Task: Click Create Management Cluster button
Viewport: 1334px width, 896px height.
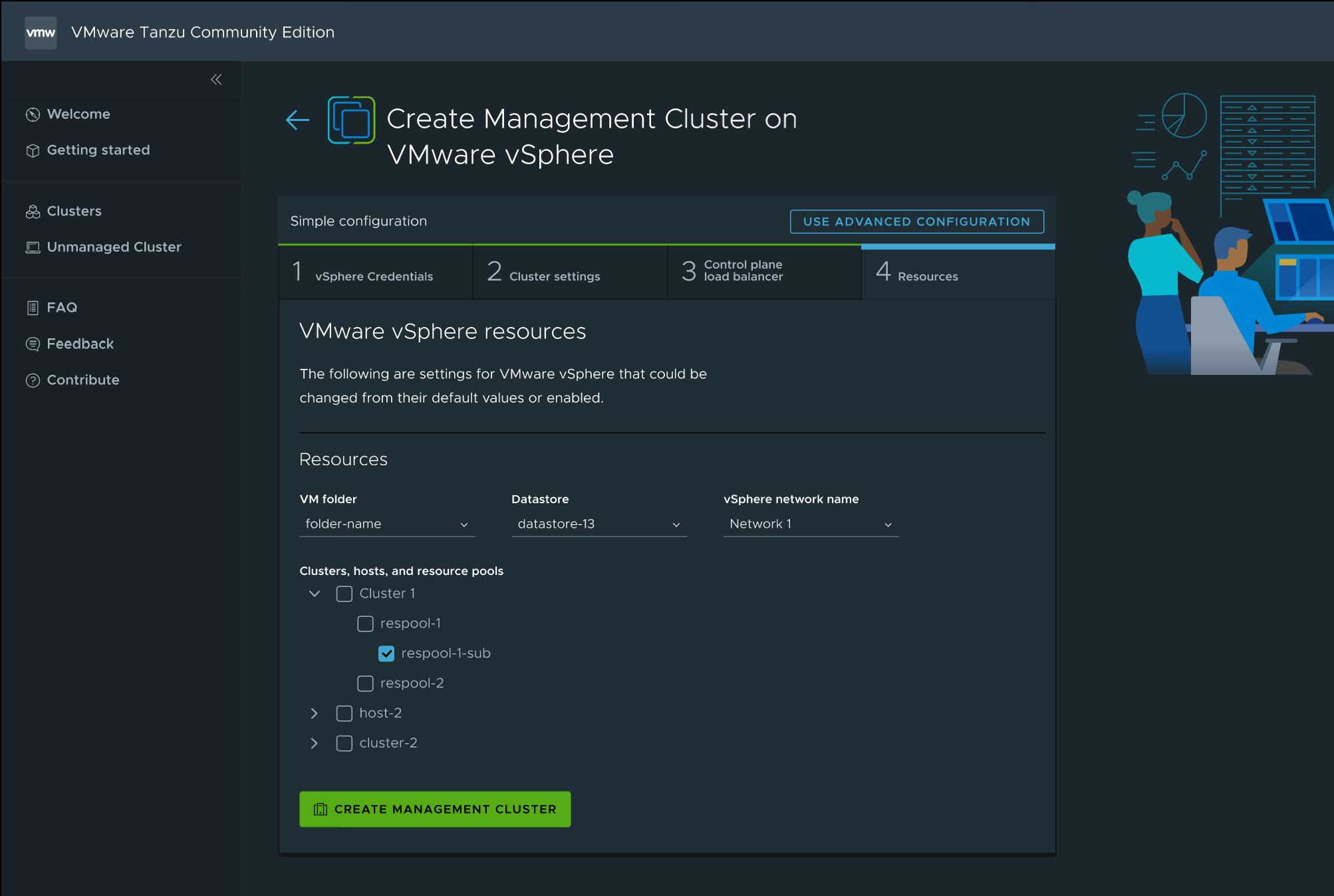Action: 435,809
